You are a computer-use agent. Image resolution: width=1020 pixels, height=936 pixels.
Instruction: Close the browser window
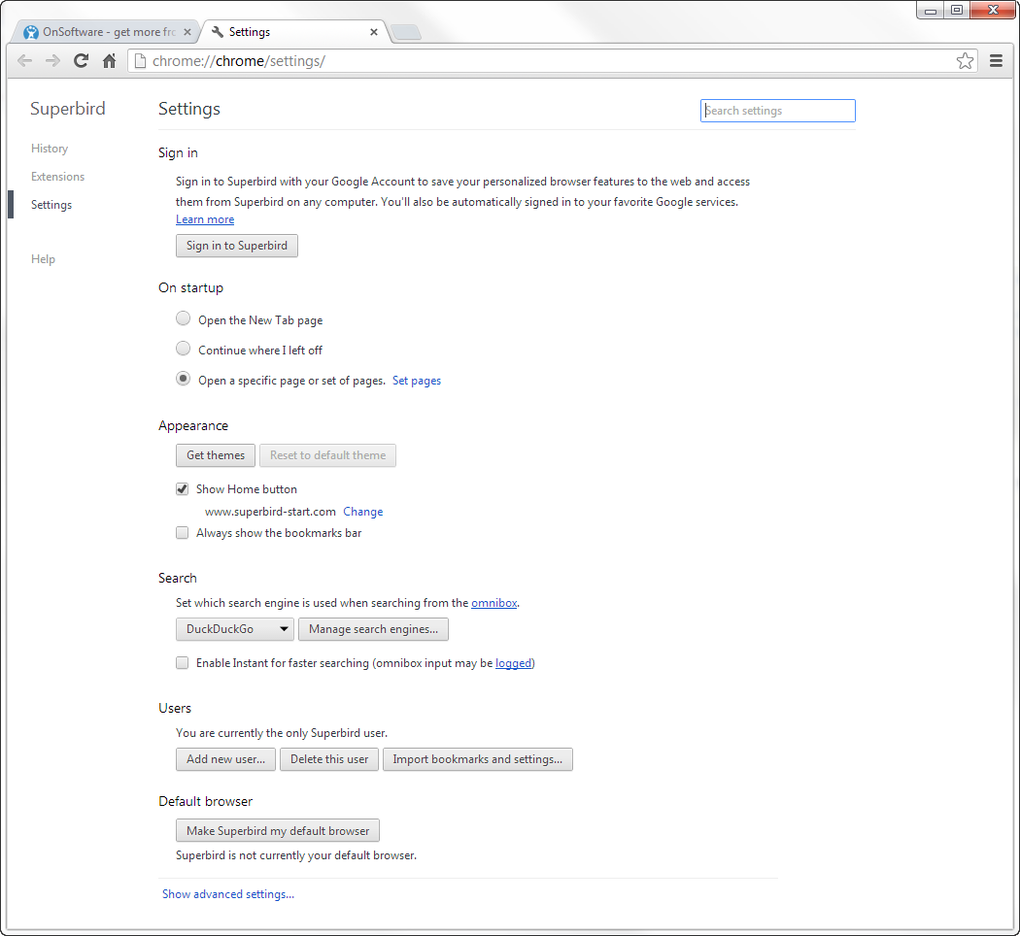click(993, 10)
